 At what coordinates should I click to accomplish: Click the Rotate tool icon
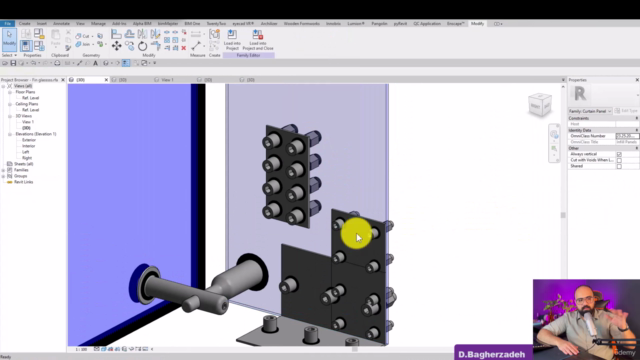142,46
